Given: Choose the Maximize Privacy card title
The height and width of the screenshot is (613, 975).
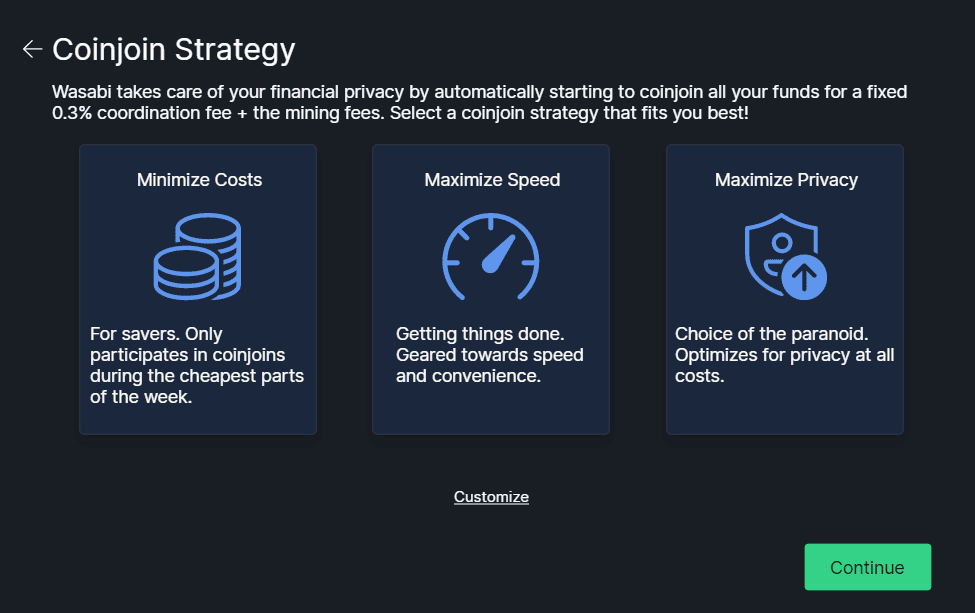Looking at the screenshot, I should click(786, 180).
